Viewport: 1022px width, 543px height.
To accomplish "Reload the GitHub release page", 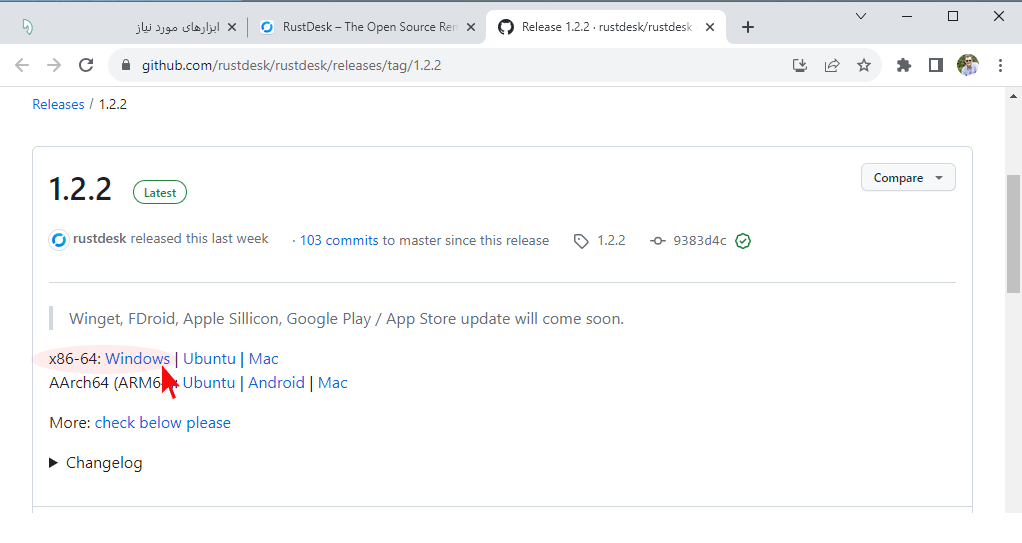I will tap(86, 65).
